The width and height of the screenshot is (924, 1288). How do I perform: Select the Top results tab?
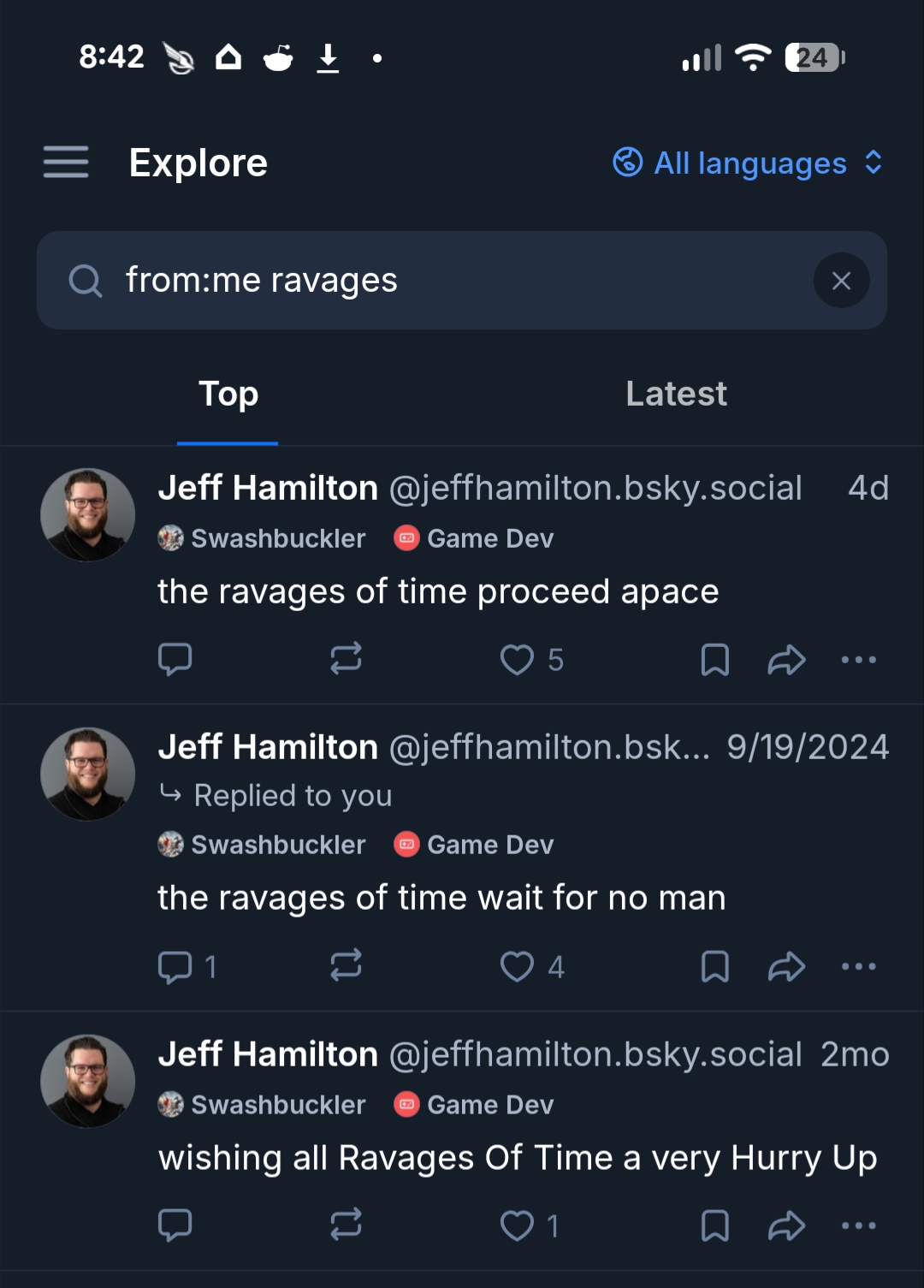coord(228,394)
